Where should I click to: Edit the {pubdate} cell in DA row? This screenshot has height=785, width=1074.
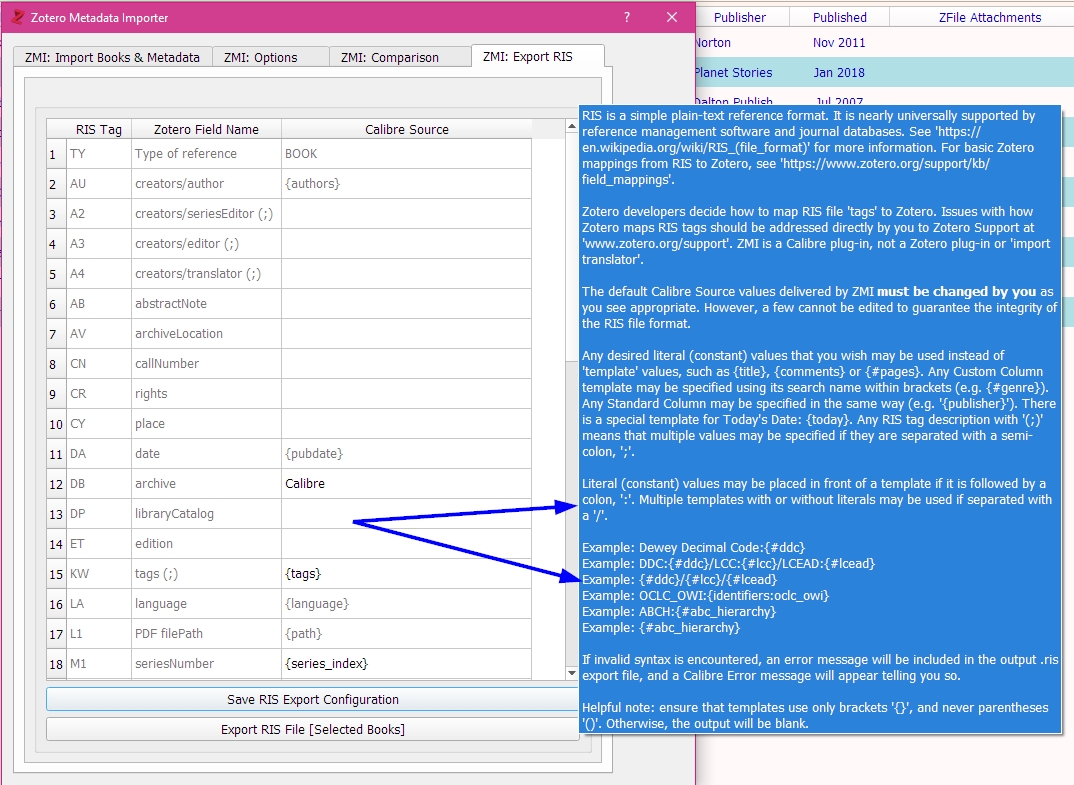406,453
